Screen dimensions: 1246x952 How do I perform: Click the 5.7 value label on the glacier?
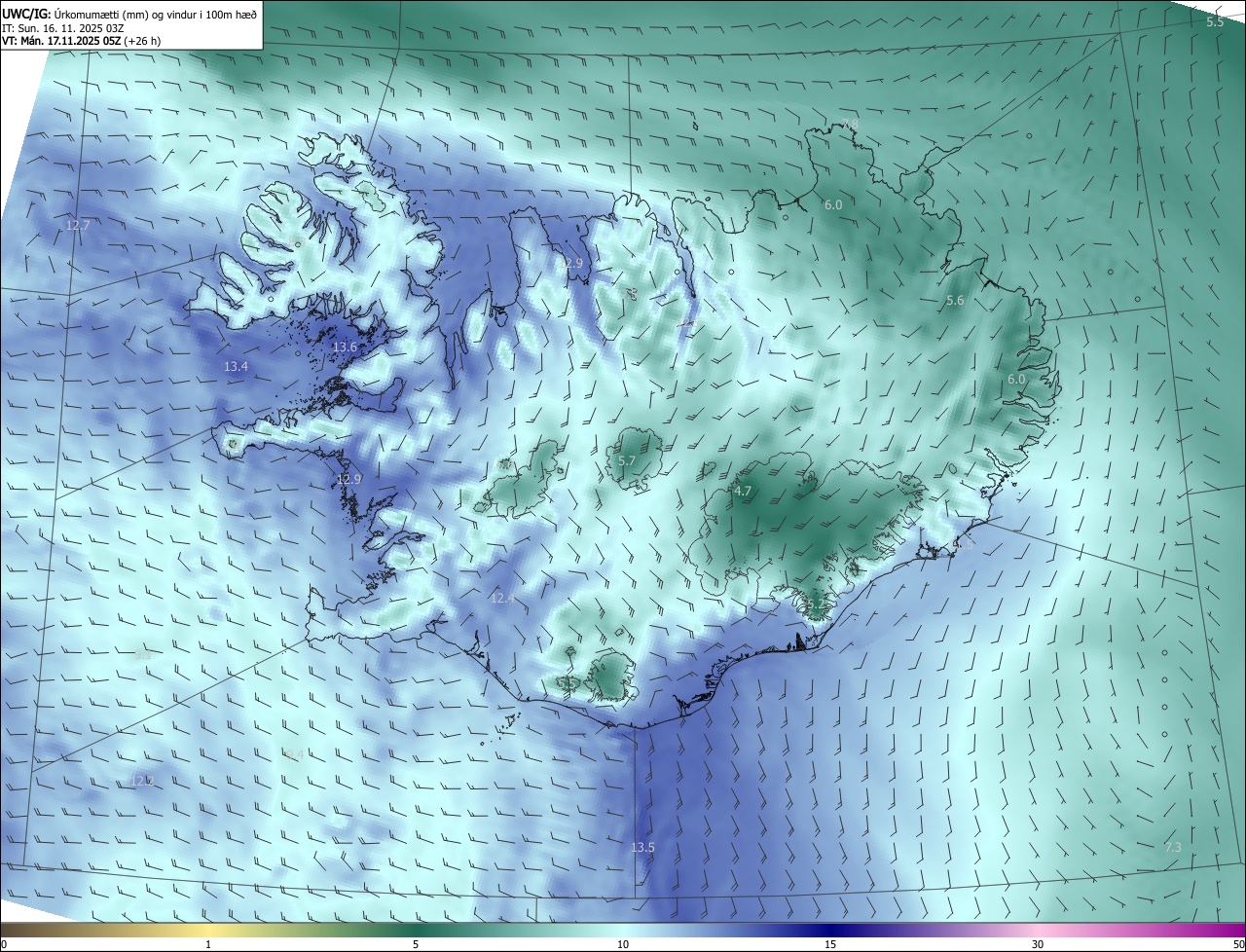coord(627,460)
